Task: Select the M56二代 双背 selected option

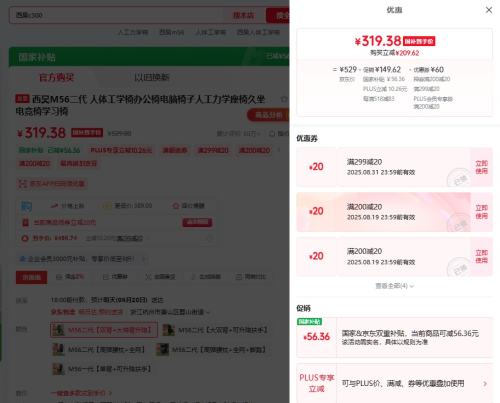Action: click(104, 330)
